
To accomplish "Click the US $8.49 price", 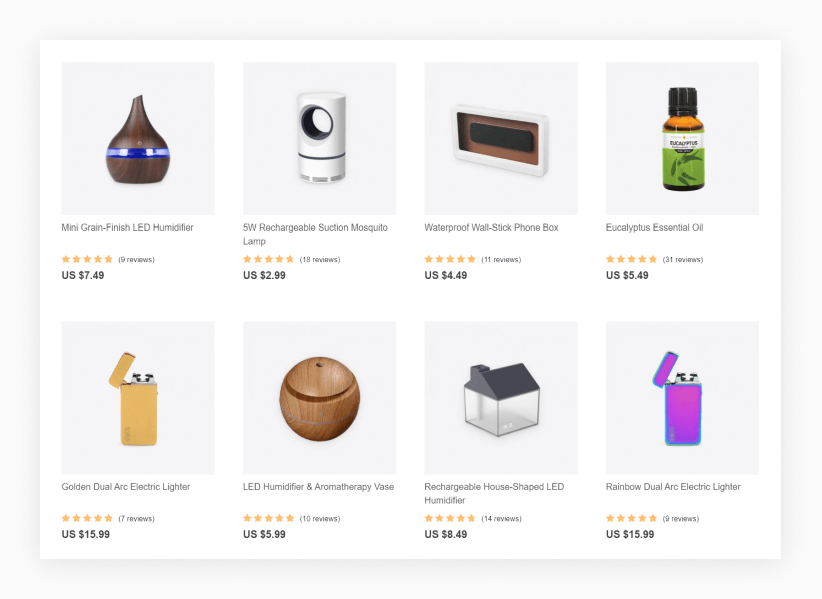I will 446,535.
